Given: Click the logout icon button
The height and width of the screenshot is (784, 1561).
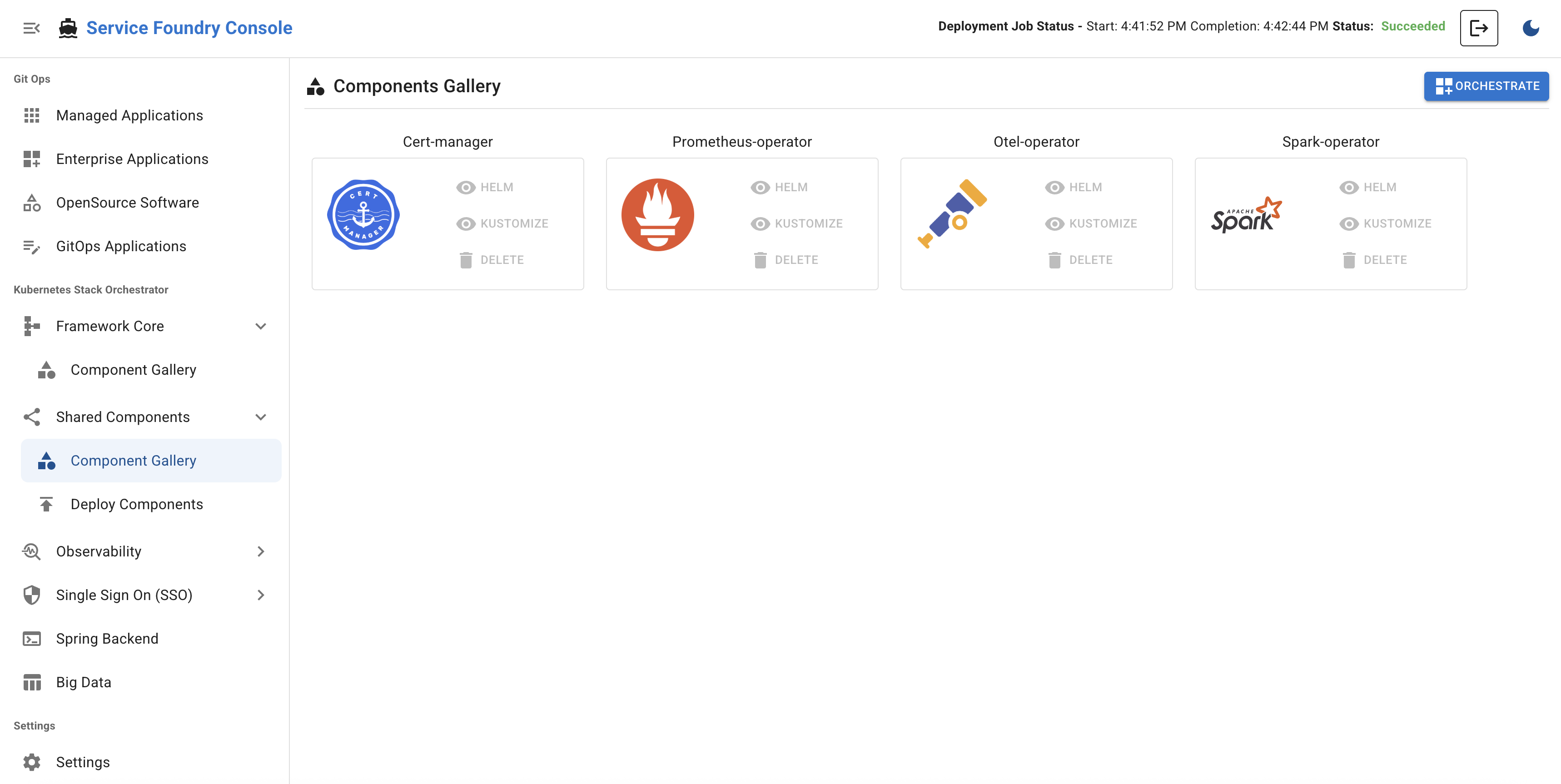Looking at the screenshot, I should click(x=1479, y=28).
